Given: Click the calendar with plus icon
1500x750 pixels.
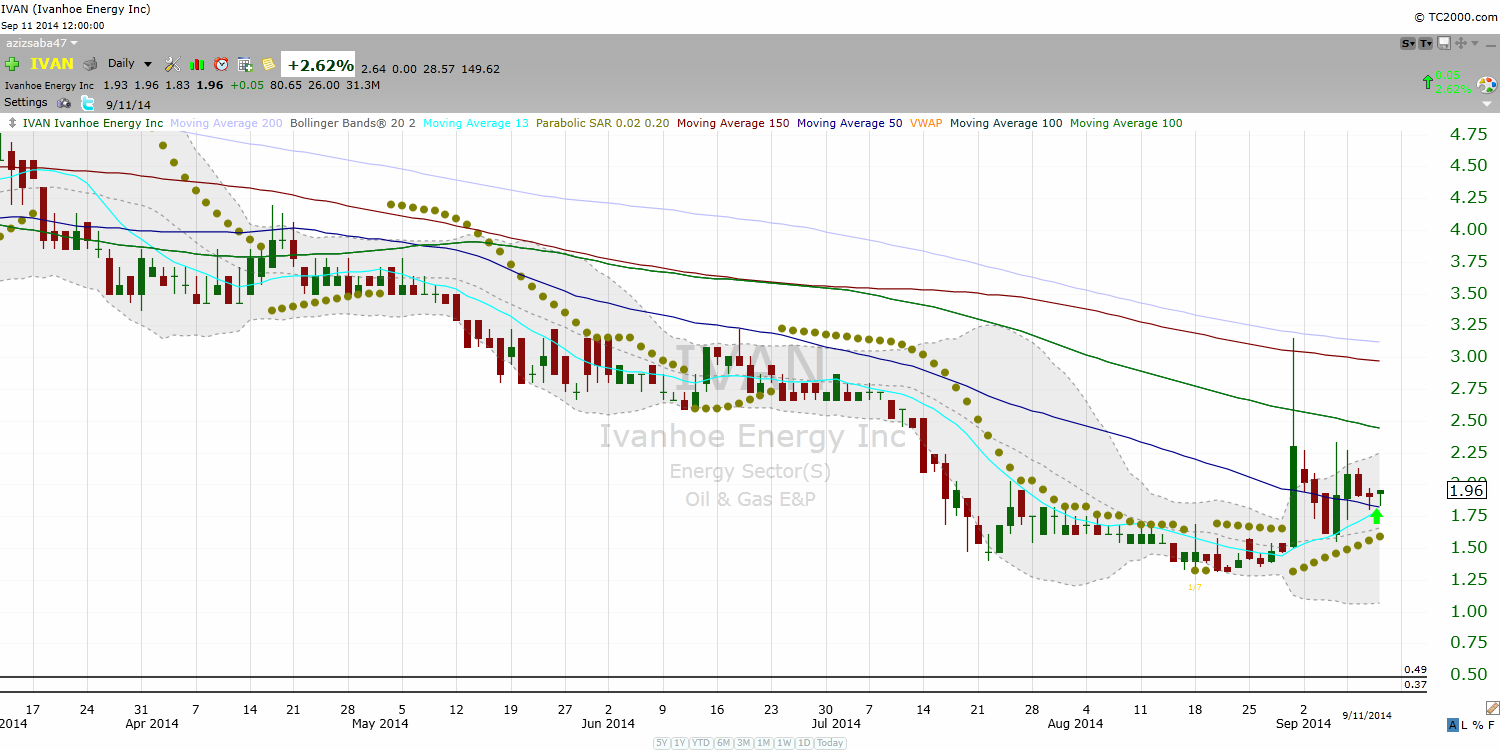Looking at the screenshot, I should tap(245, 64).
